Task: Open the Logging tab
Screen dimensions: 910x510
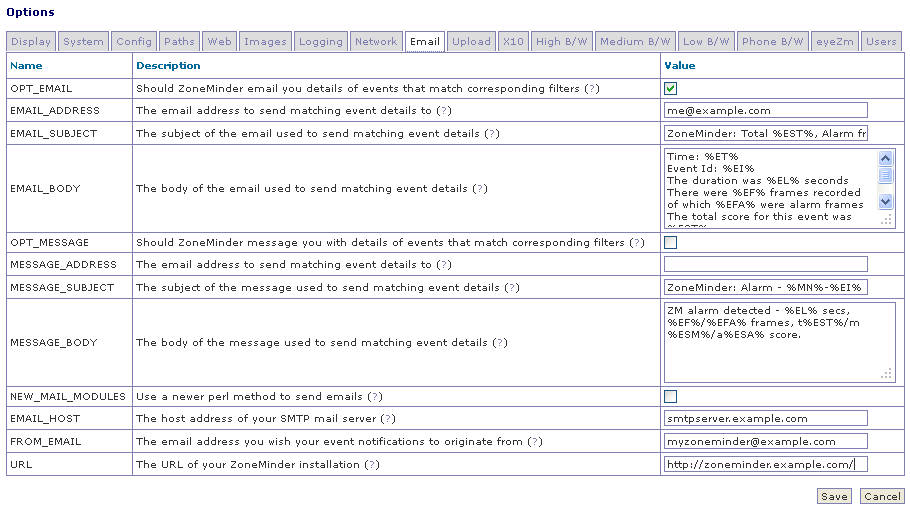Action: coord(320,42)
